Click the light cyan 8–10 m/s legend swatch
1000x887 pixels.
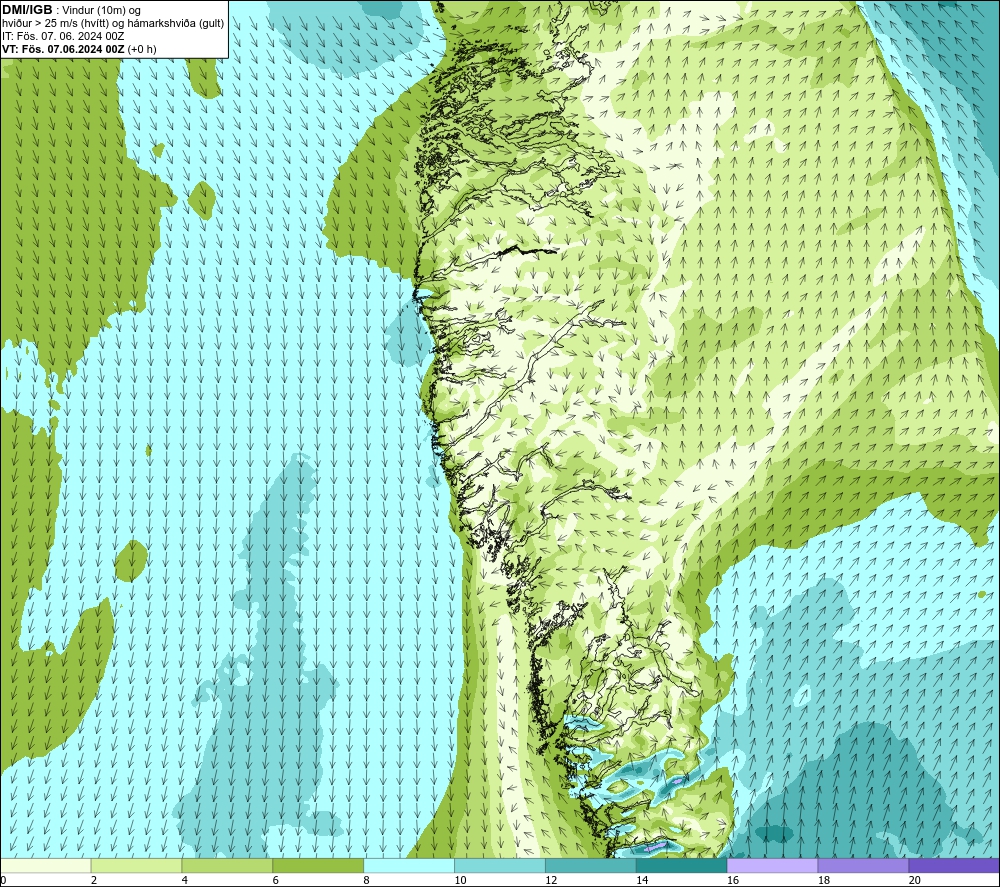click(x=409, y=865)
